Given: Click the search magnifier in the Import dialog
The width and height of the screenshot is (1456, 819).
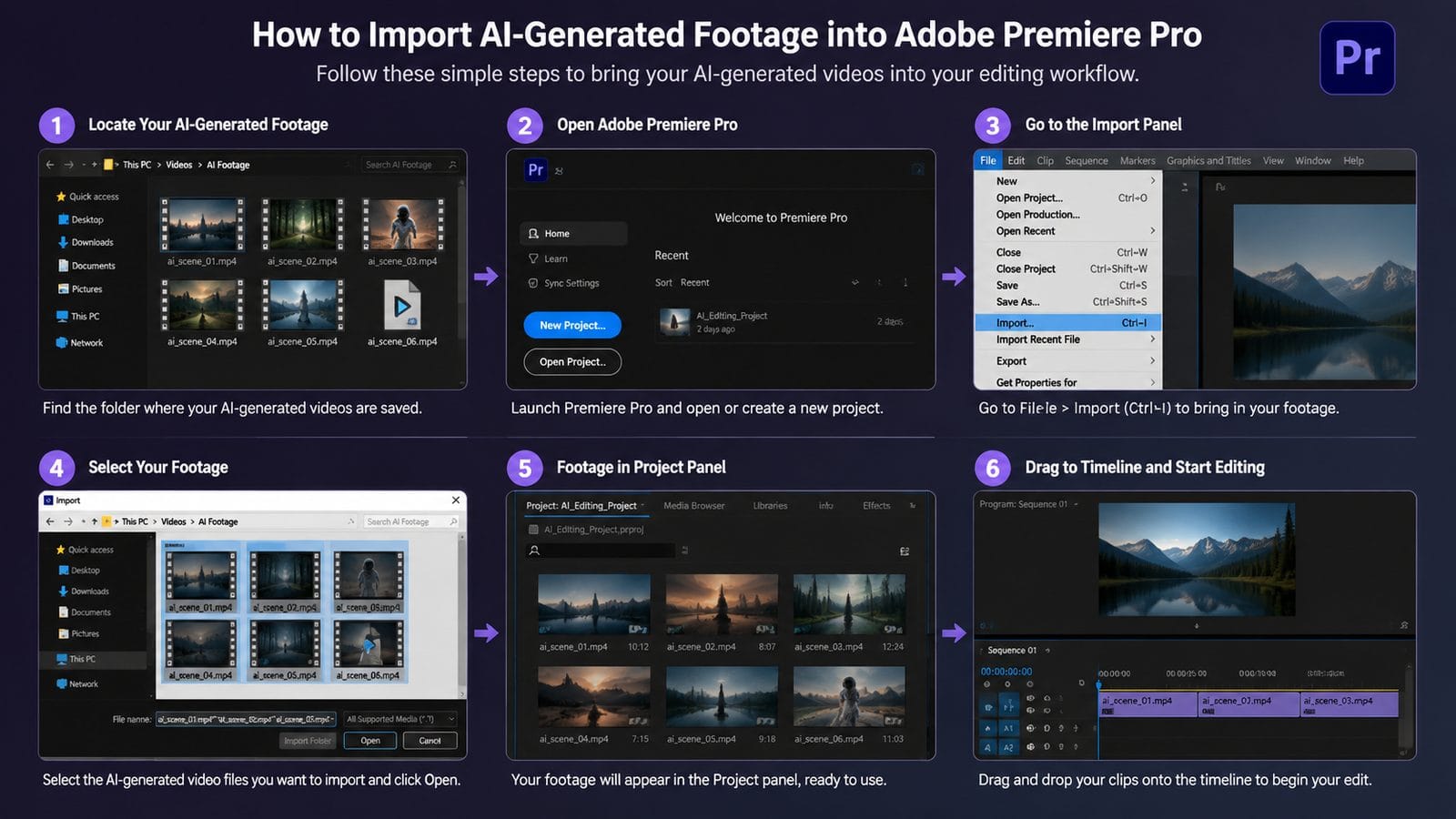Looking at the screenshot, I should (453, 521).
